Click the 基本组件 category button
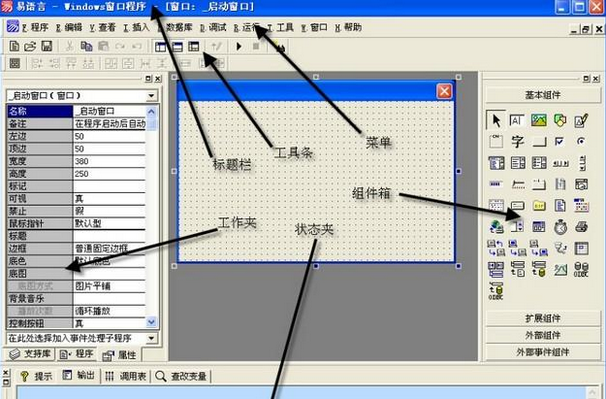Image resolution: width=606 pixels, height=399 pixels. [543, 95]
